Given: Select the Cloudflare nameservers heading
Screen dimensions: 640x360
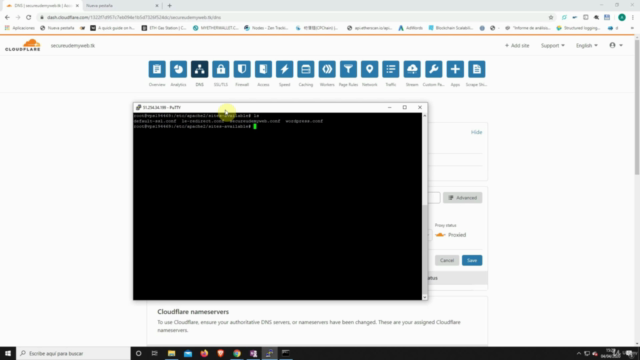Looking at the screenshot, I should (x=193, y=312).
